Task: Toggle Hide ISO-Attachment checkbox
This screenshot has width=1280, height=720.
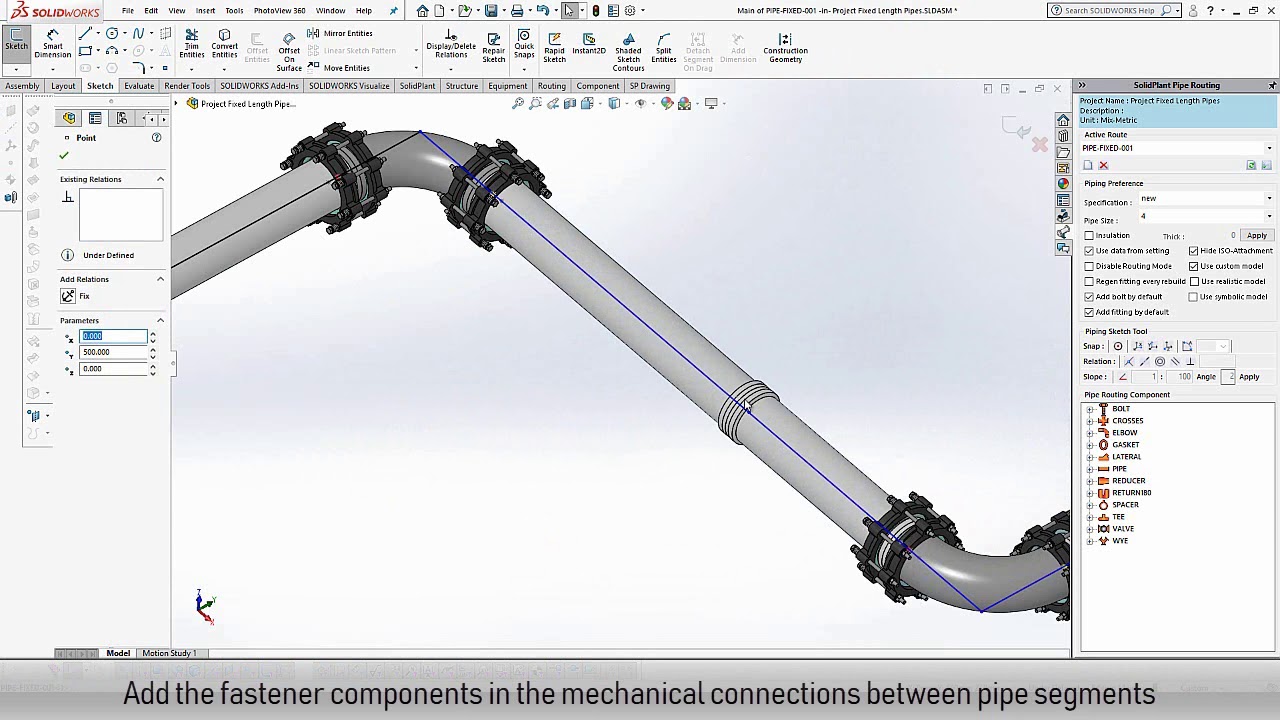Action: click(1193, 251)
